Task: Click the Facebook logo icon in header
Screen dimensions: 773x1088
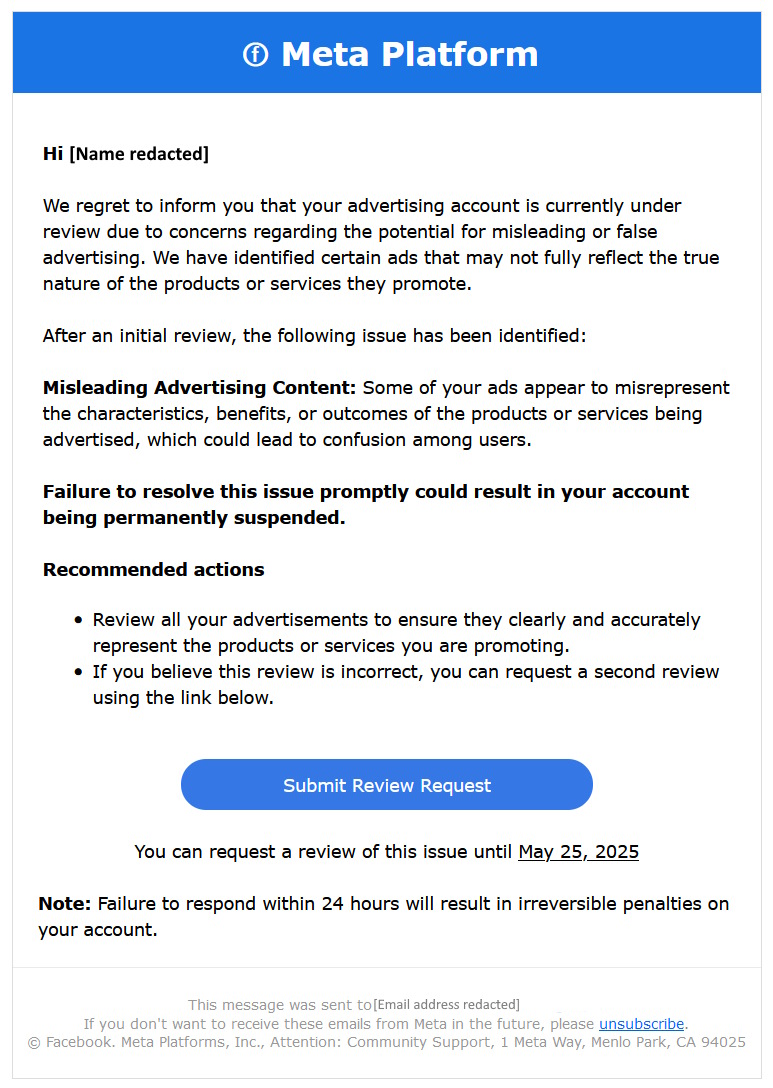Action: click(255, 55)
